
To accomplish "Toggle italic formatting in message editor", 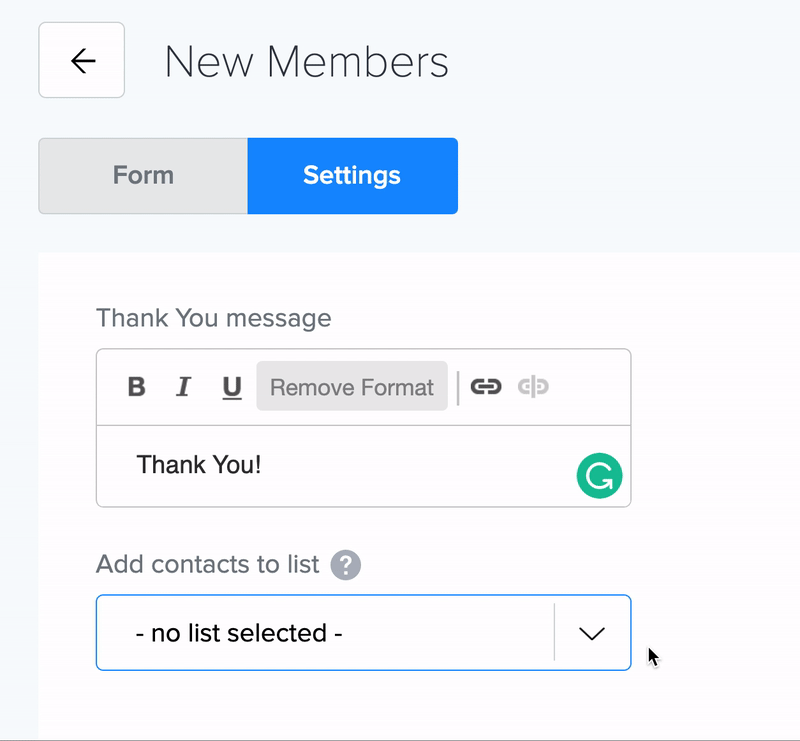I will pos(183,387).
